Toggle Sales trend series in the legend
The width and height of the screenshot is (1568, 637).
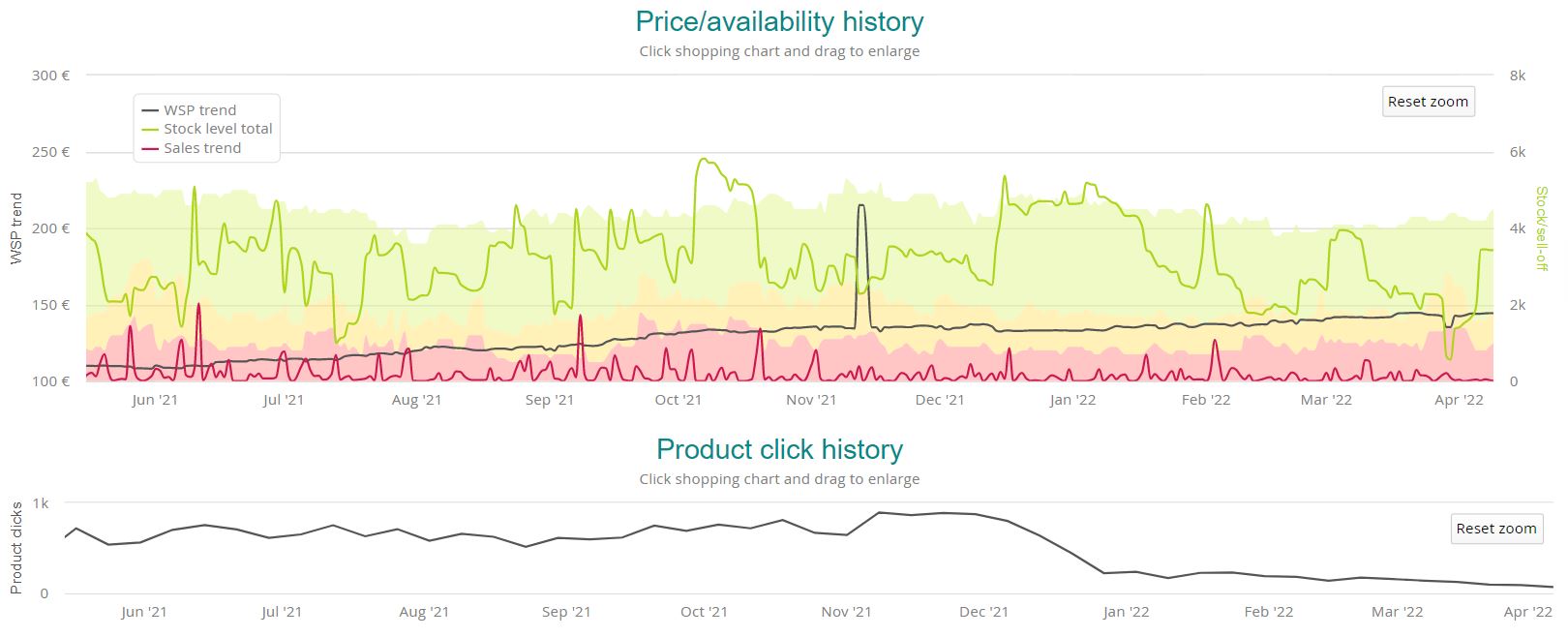tap(201, 148)
